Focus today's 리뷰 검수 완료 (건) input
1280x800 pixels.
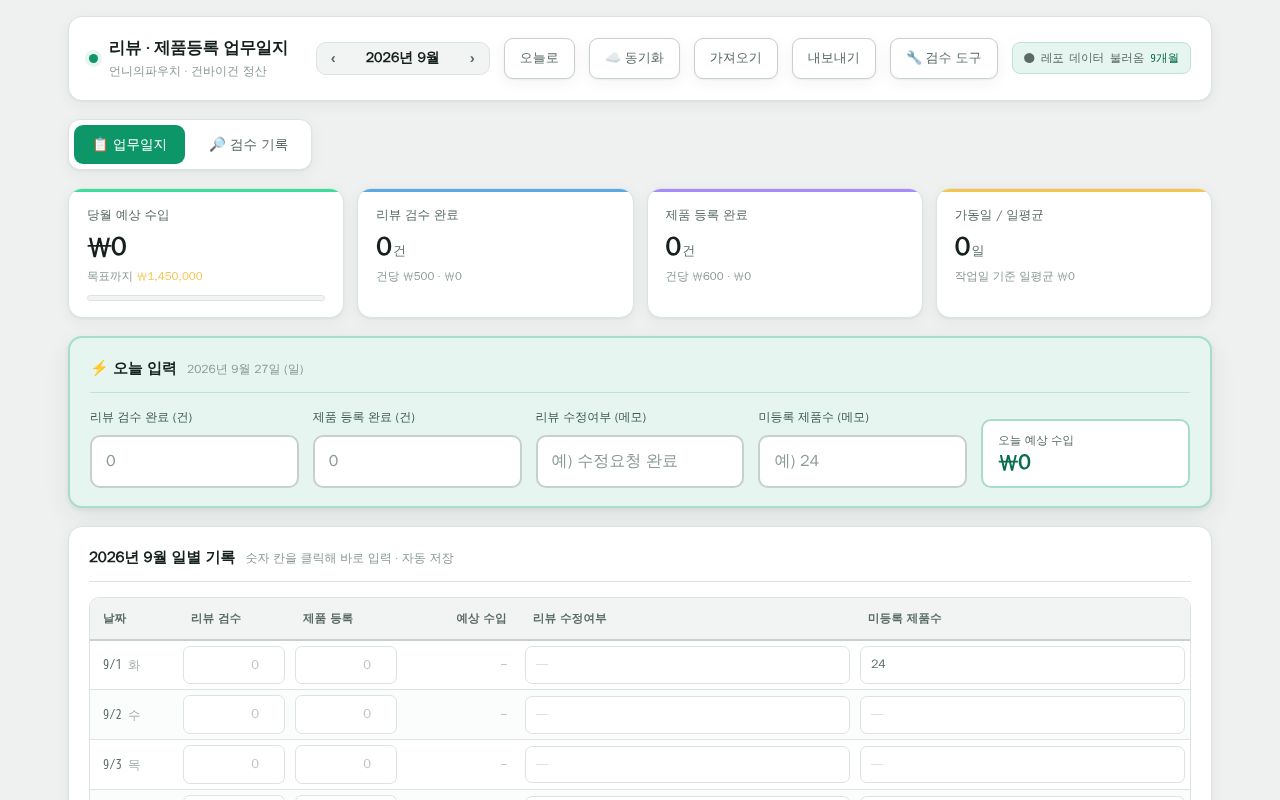click(x=194, y=461)
